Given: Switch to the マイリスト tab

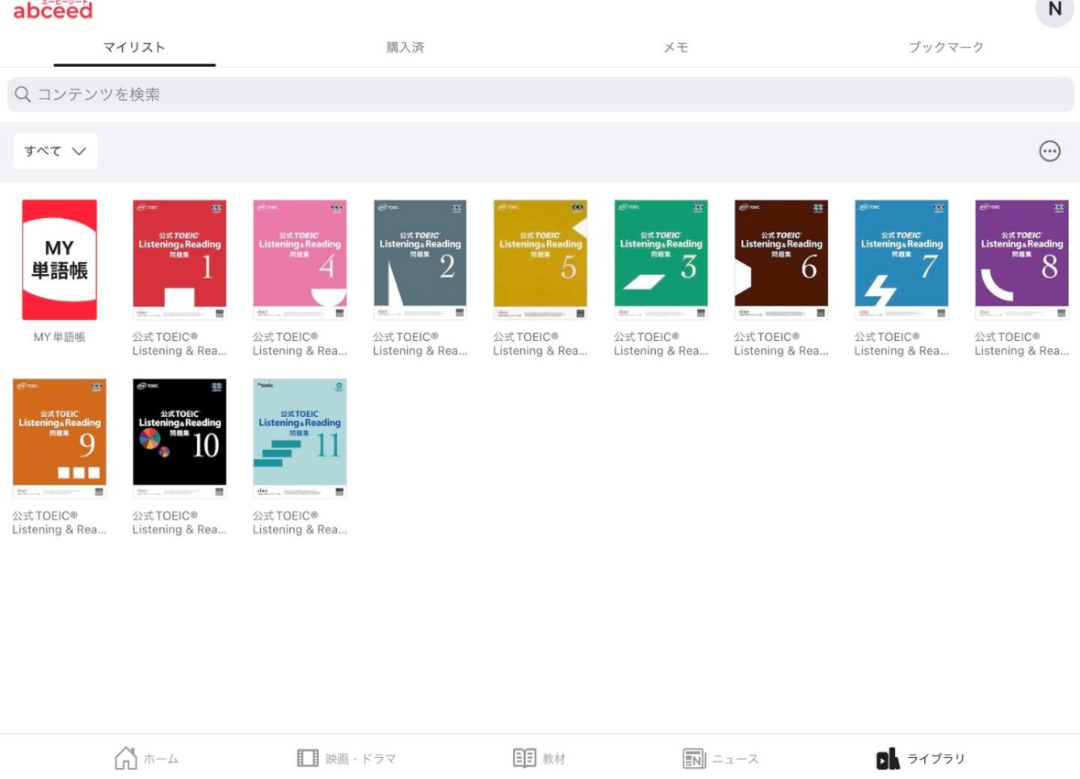Looking at the screenshot, I should click(134, 48).
